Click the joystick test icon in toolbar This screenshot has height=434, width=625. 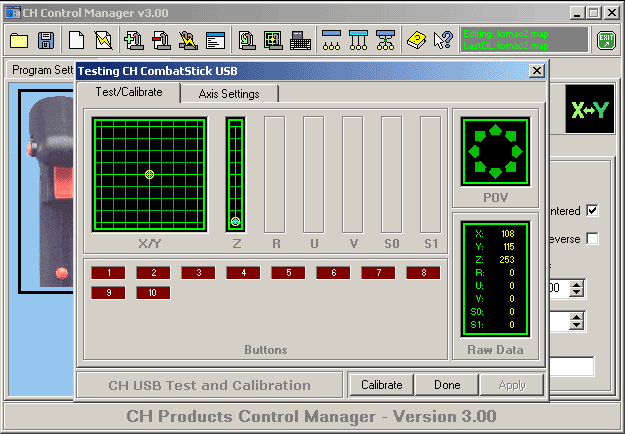coord(247,40)
